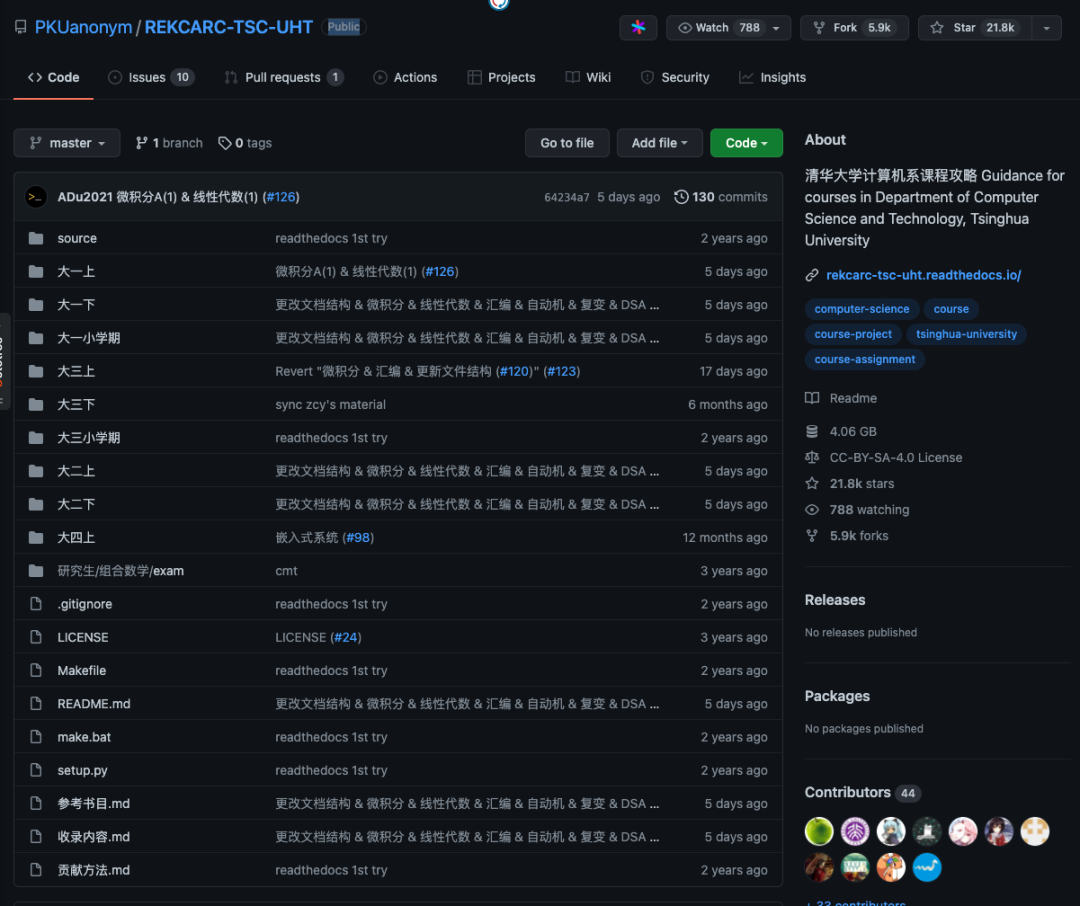The image size is (1080, 906).
Task: Click the folder icon next to 大三小学期
Action: (36, 437)
